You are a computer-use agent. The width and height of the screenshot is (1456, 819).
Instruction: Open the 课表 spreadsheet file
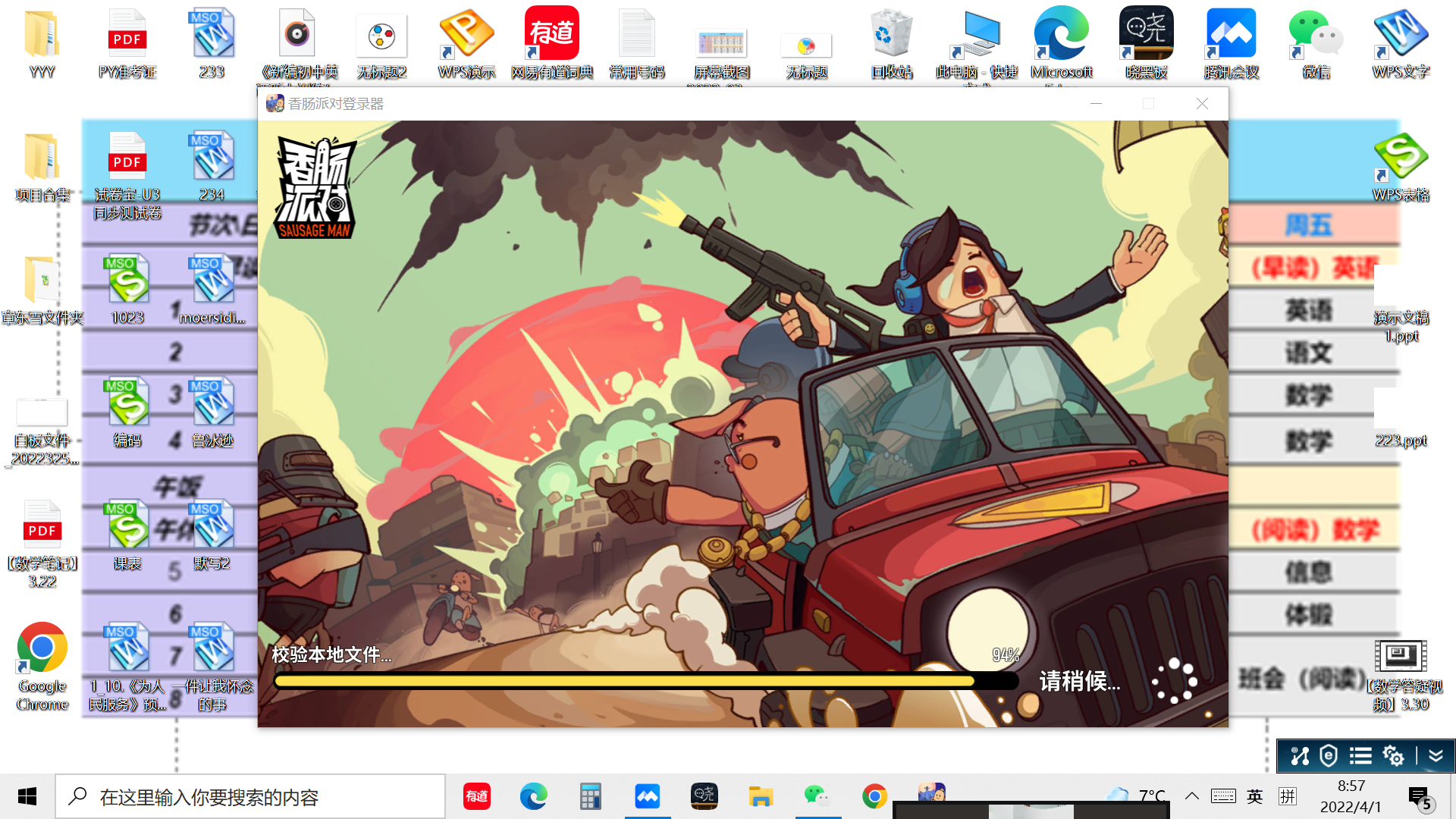127,535
